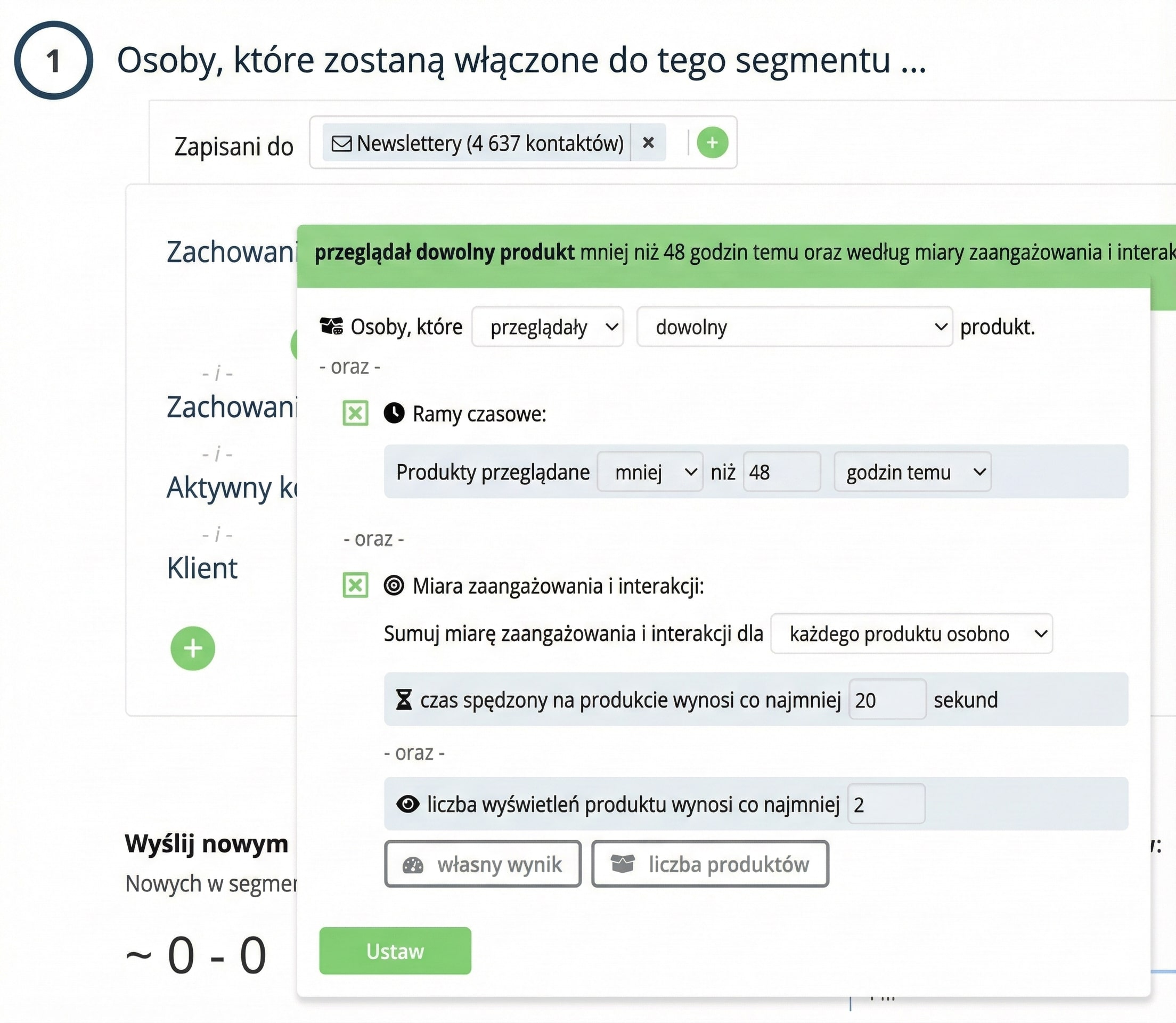Click green plus icon beside Newslettery field
Screen dimensions: 1176x1023
tap(712, 143)
